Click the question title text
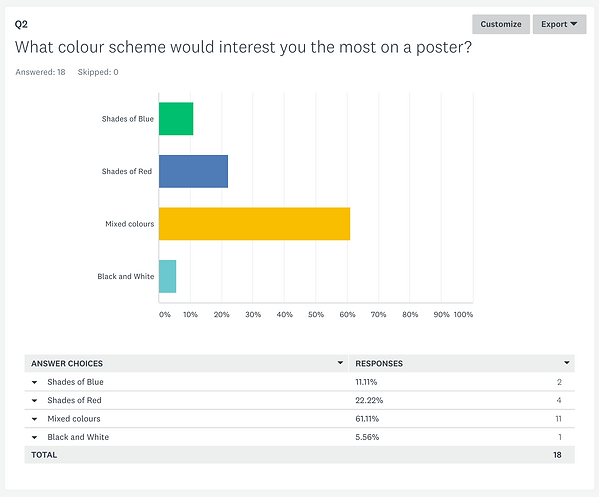599x497 pixels. pyautogui.click(x=243, y=48)
